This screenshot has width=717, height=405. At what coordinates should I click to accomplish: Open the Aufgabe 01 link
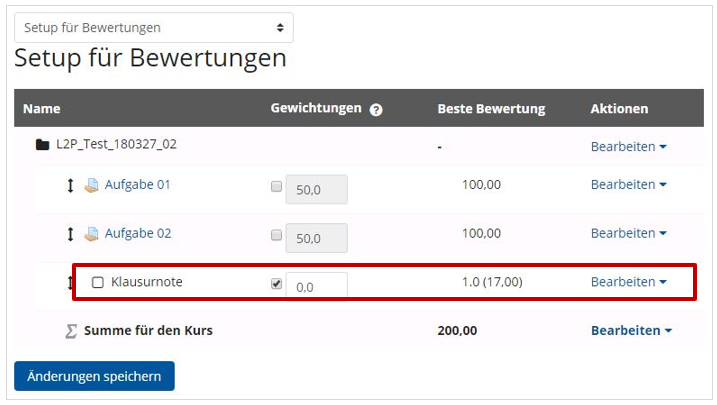tap(138, 185)
